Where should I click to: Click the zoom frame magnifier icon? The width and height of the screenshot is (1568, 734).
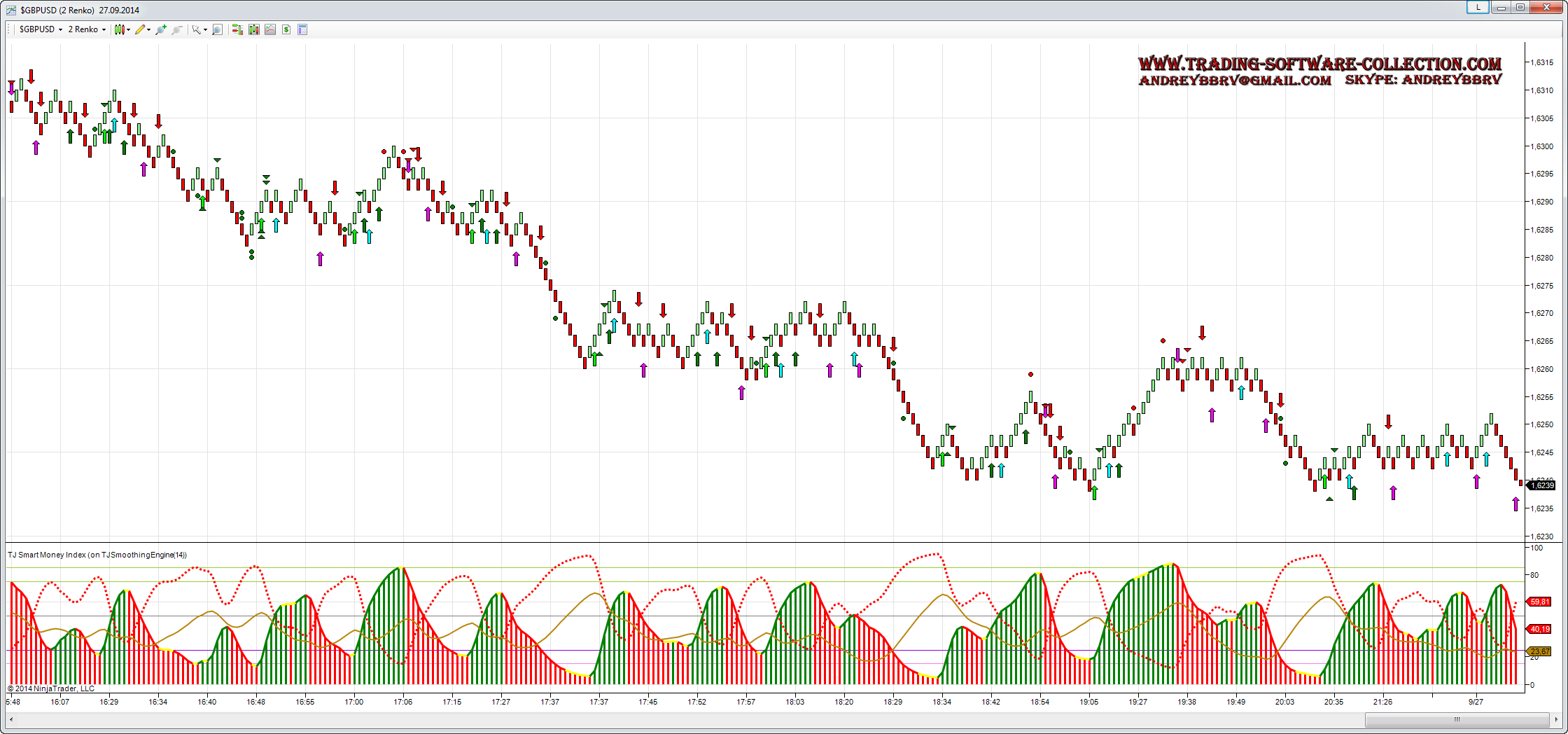point(218,29)
